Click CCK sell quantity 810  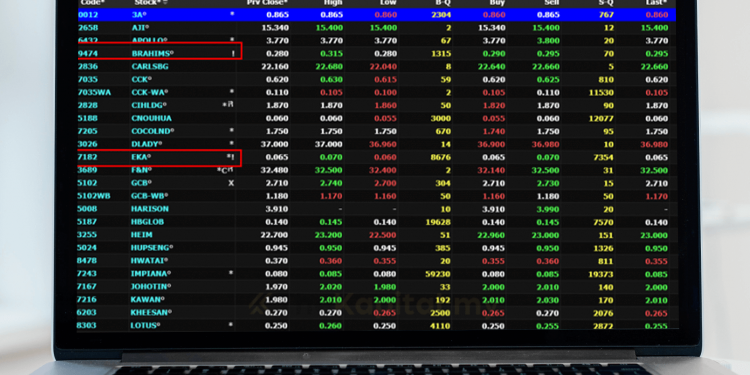[606, 79]
